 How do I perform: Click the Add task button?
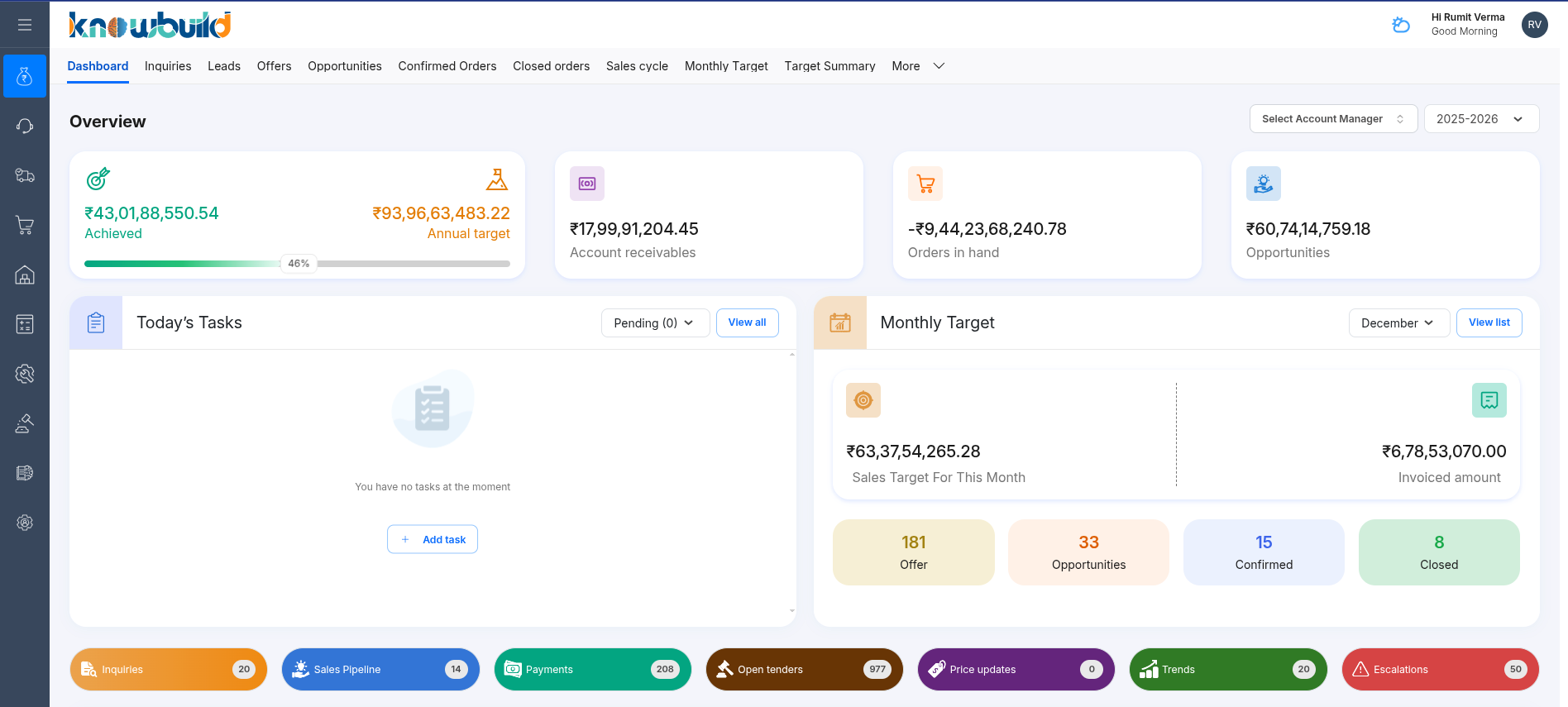click(433, 539)
